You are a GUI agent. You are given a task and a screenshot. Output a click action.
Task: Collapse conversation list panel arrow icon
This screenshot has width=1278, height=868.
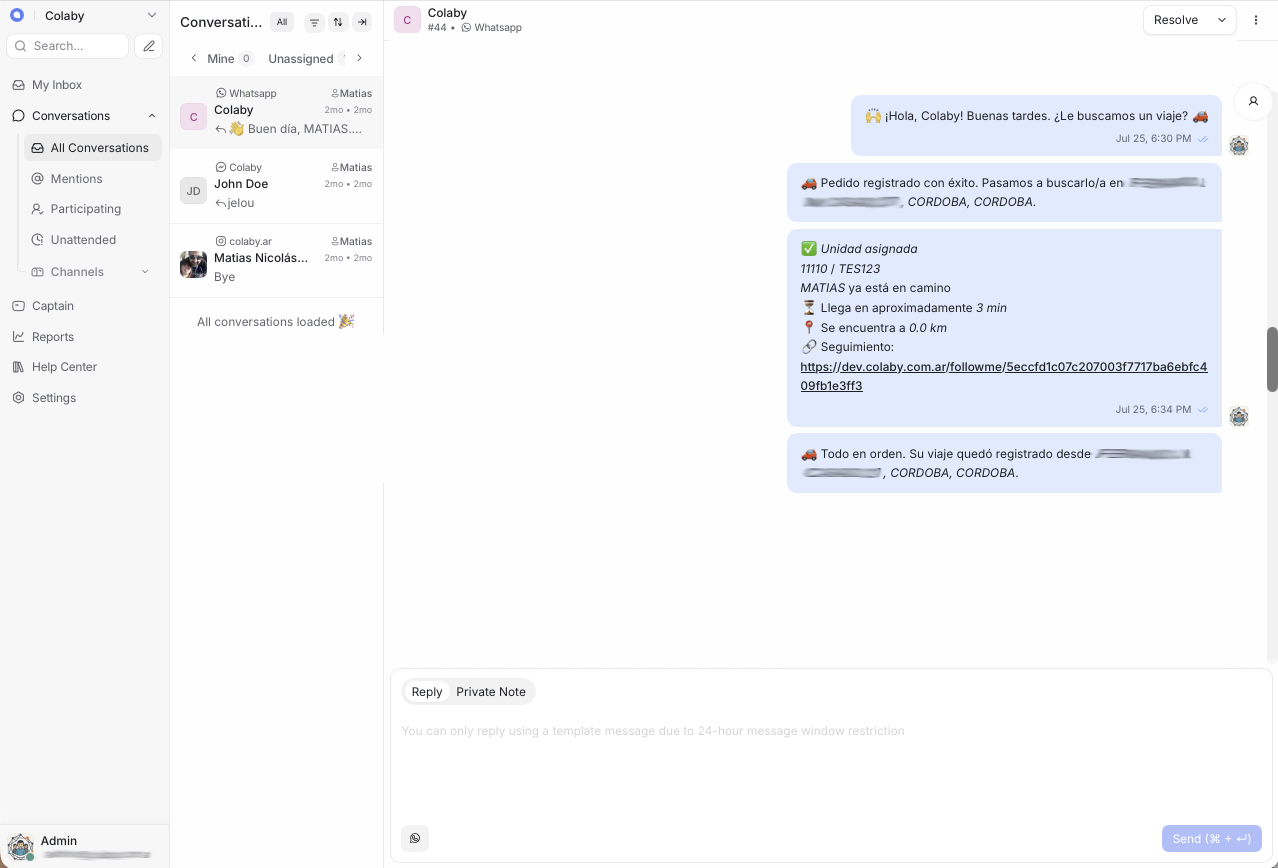point(362,22)
